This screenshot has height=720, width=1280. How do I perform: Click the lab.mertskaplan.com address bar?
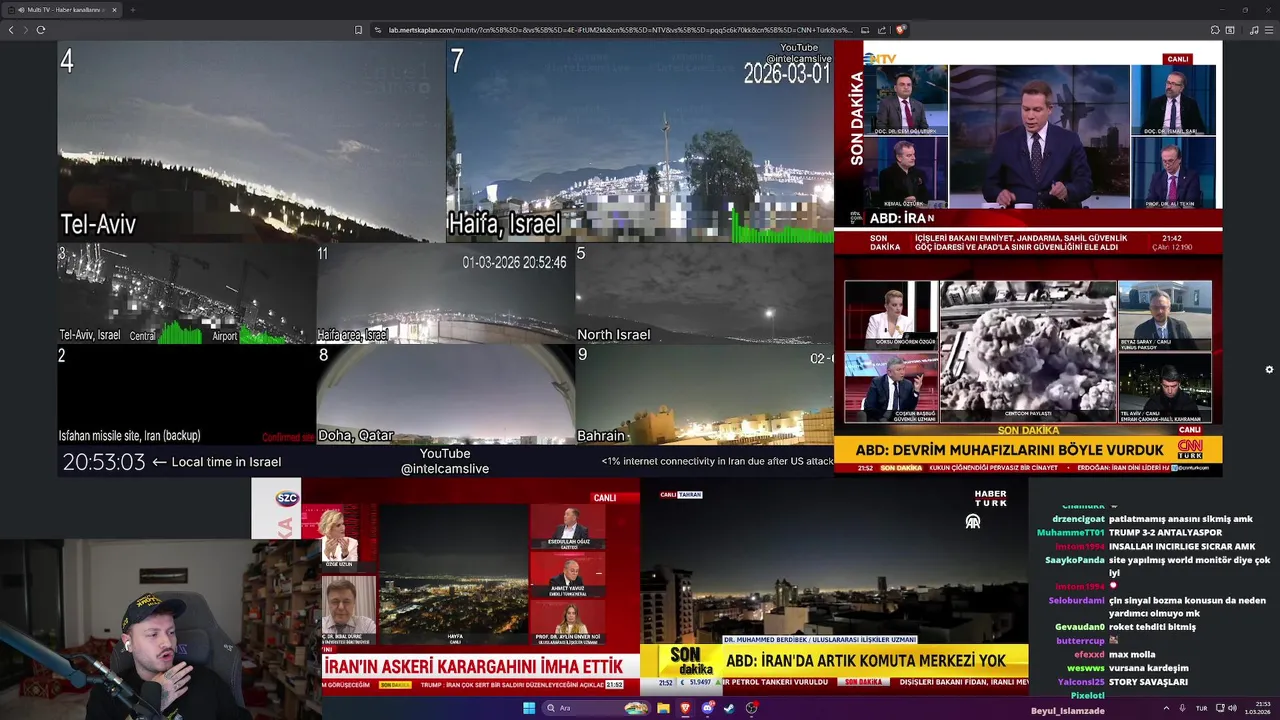click(620, 30)
